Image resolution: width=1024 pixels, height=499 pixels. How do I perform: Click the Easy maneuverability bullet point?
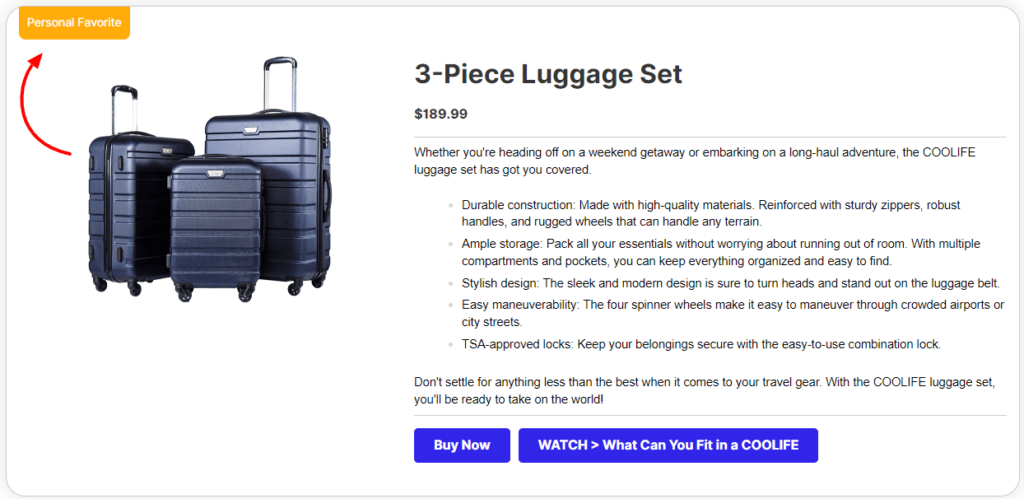[x=732, y=313]
